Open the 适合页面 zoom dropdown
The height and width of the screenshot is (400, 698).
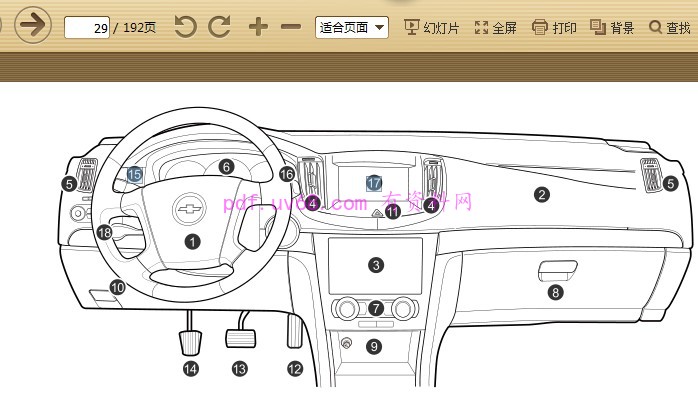coord(351,27)
